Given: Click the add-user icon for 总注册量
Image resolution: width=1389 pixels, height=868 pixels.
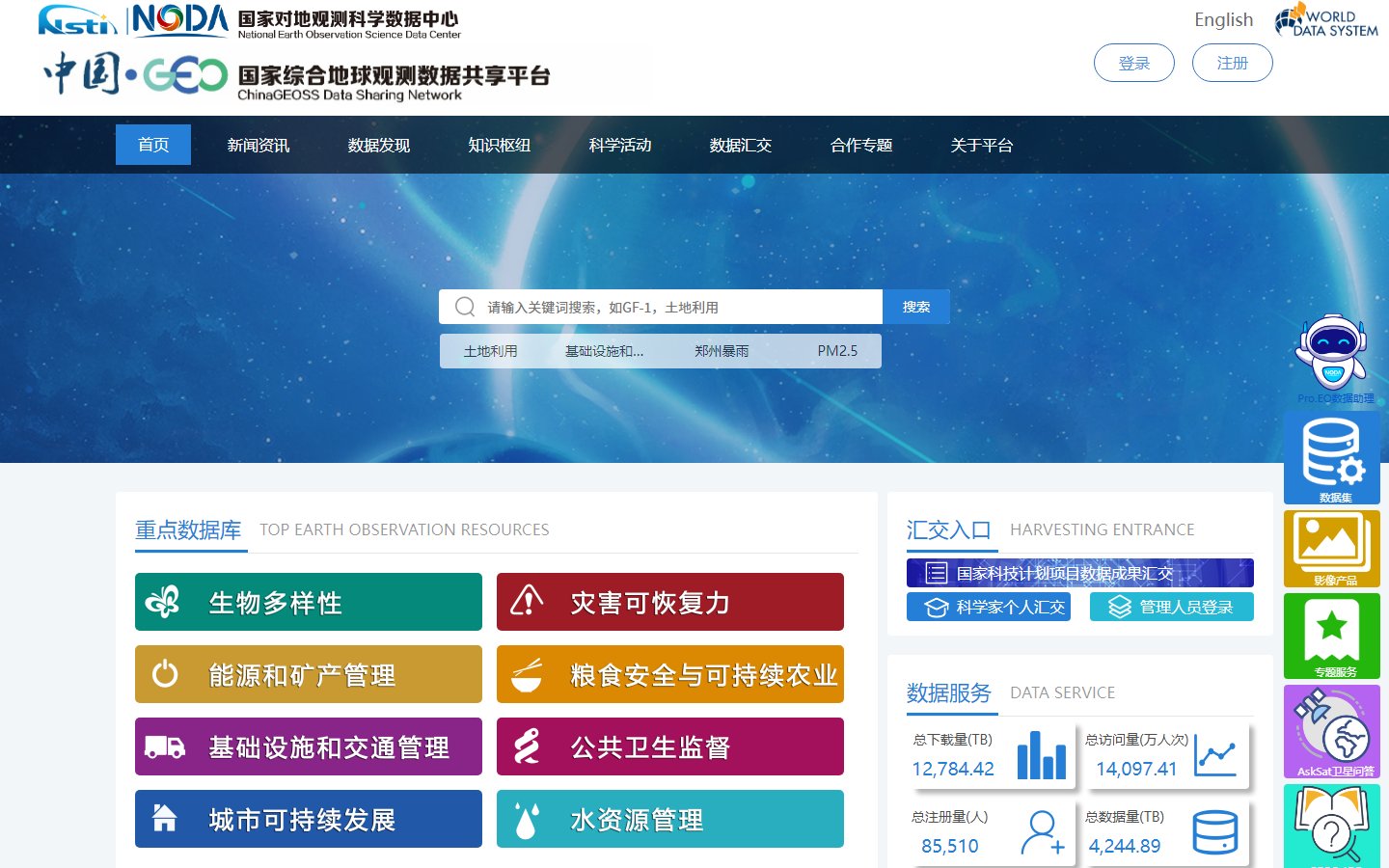Looking at the screenshot, I should pos(1043,832).
